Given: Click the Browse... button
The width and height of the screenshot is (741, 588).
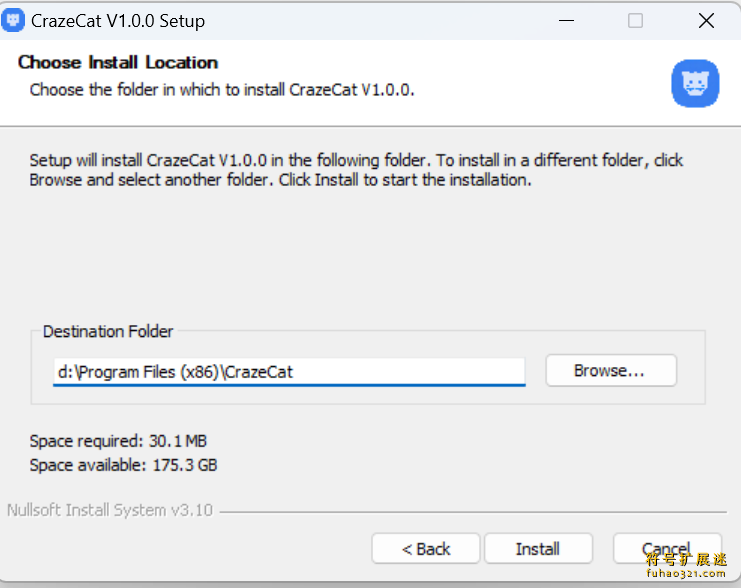Looking at the screenshot, I should tap(611, 371).
